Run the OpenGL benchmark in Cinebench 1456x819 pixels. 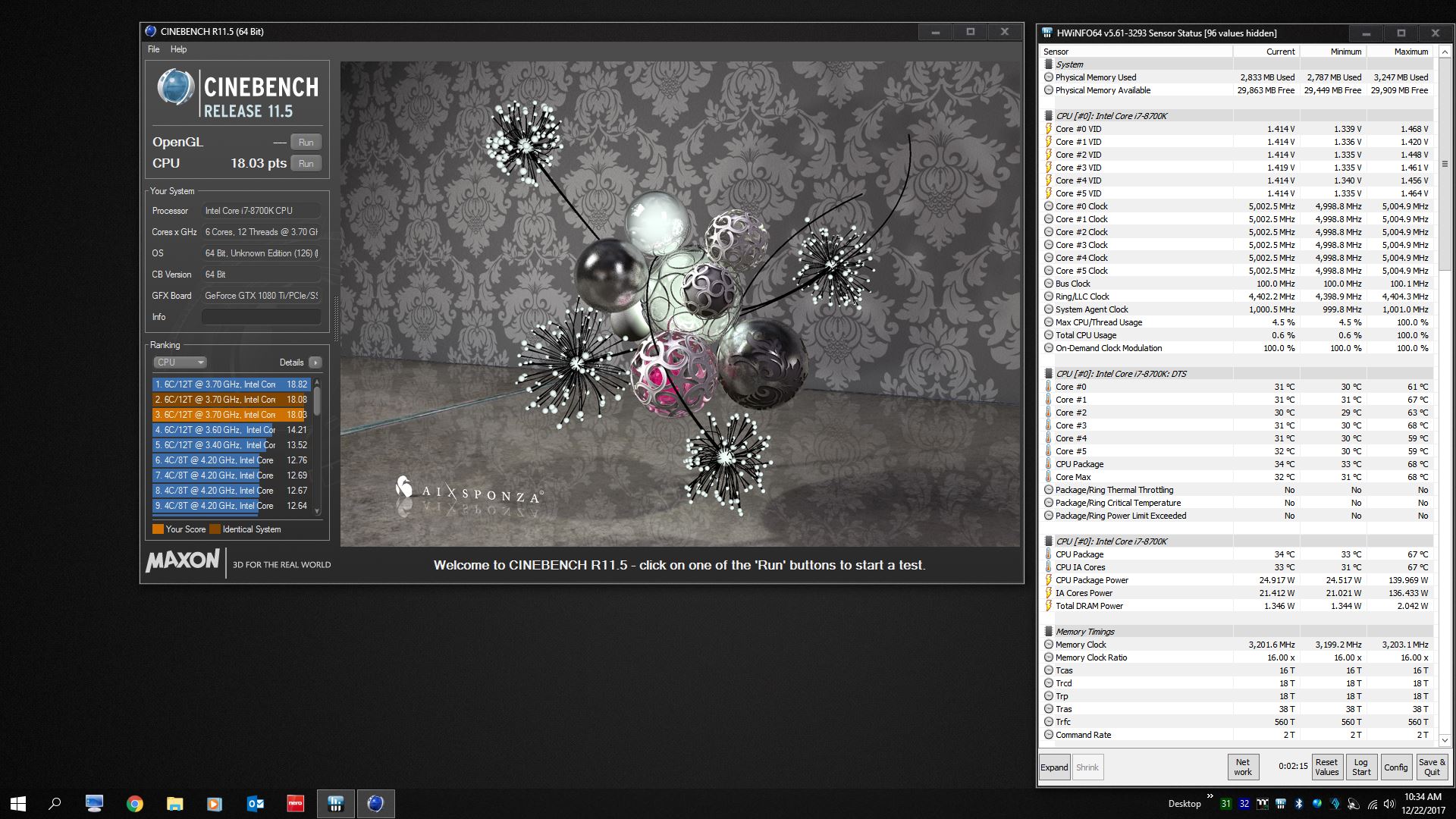[x=306, y=142]
